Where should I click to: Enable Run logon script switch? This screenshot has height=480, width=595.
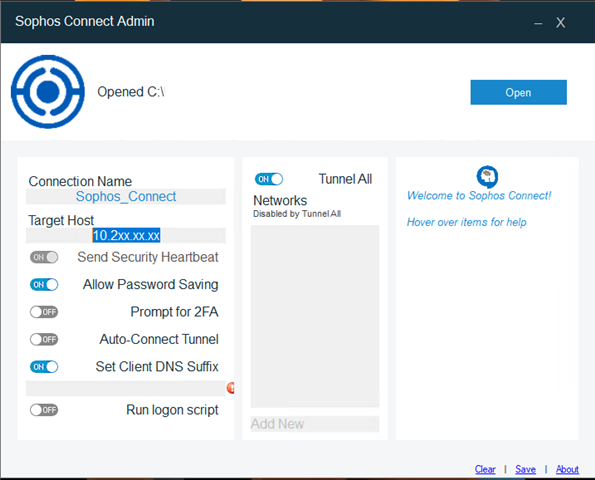pos(44,410)
